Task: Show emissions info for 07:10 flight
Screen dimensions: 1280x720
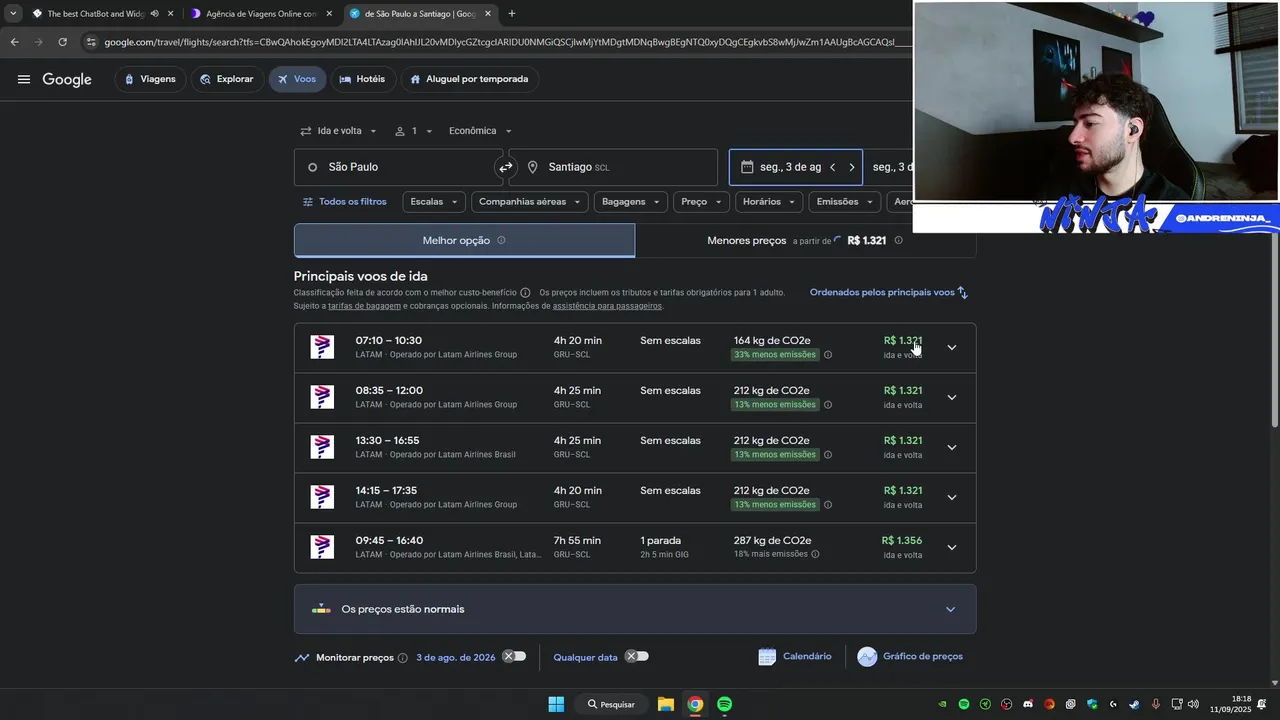Action: pos(827,355)
